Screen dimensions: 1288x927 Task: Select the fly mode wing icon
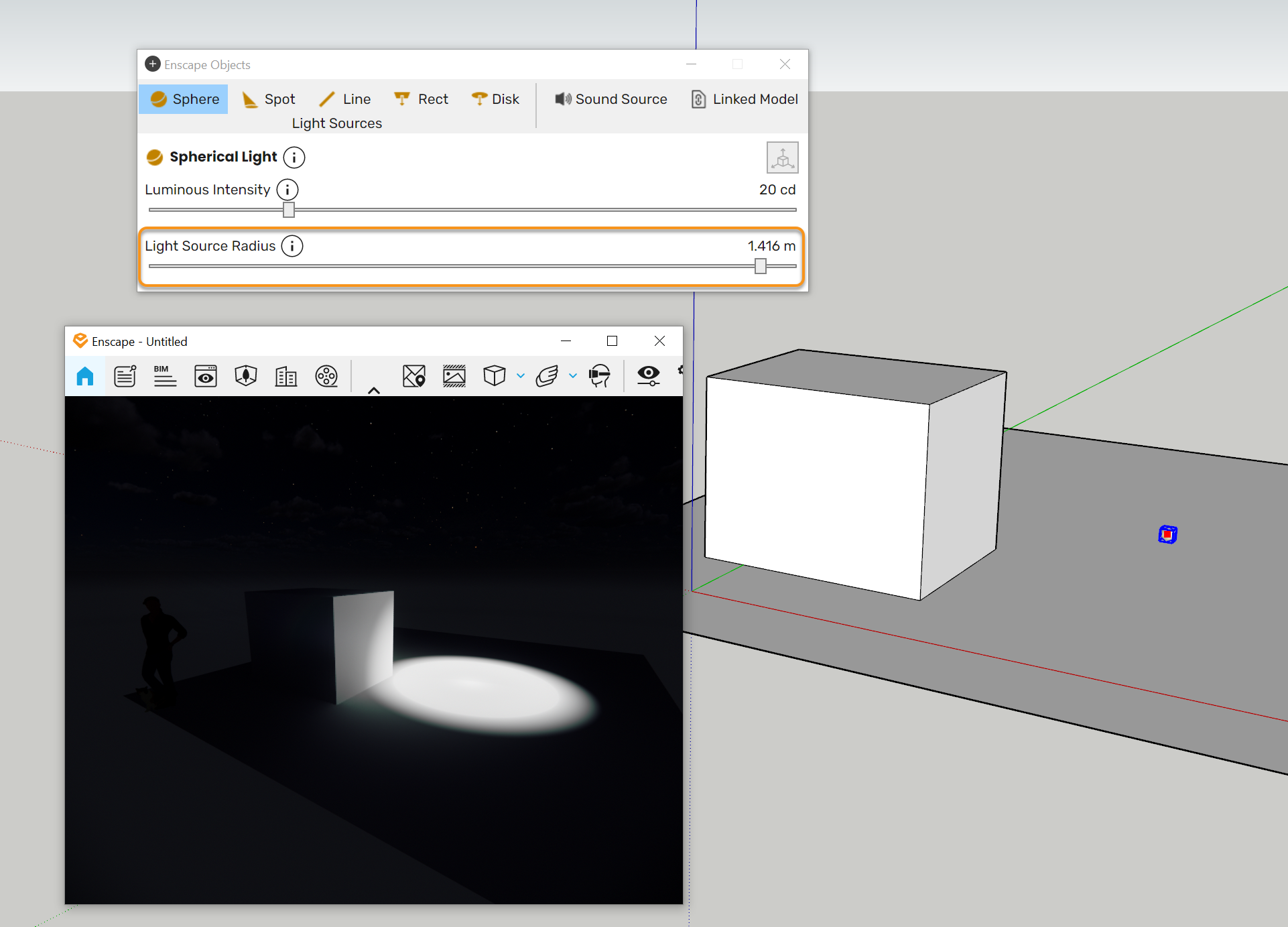pos(547,376)
